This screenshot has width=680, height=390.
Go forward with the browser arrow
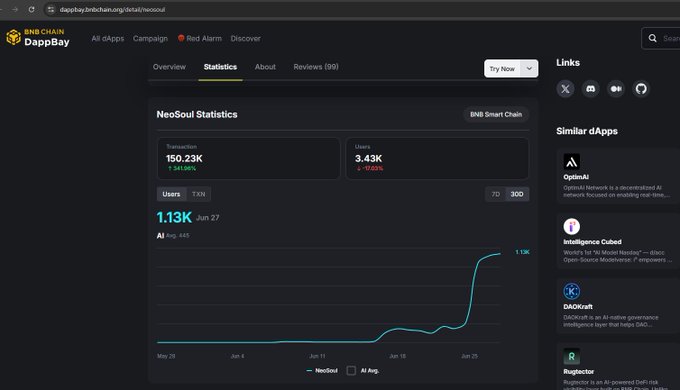pos(15,9)
